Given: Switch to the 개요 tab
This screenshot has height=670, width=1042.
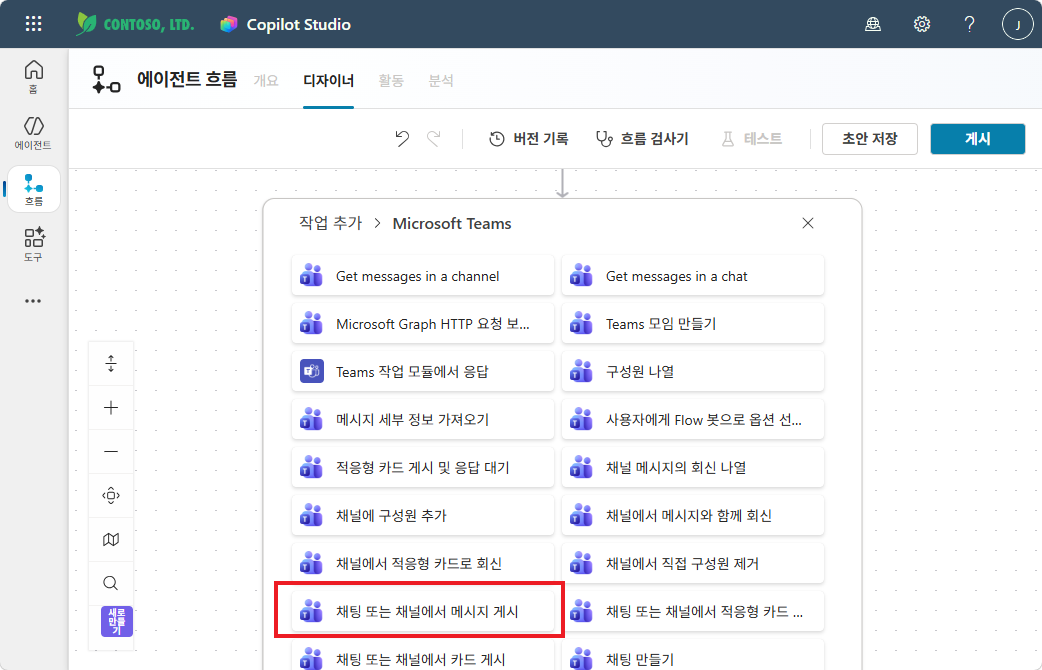Looking at the screenshot, I should point(266,80).
